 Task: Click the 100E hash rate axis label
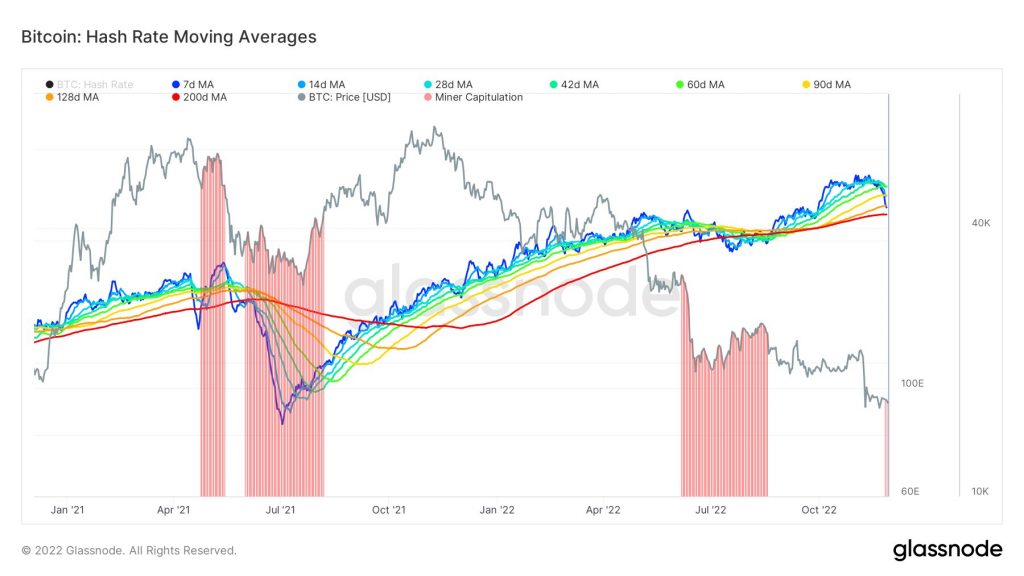912,384
